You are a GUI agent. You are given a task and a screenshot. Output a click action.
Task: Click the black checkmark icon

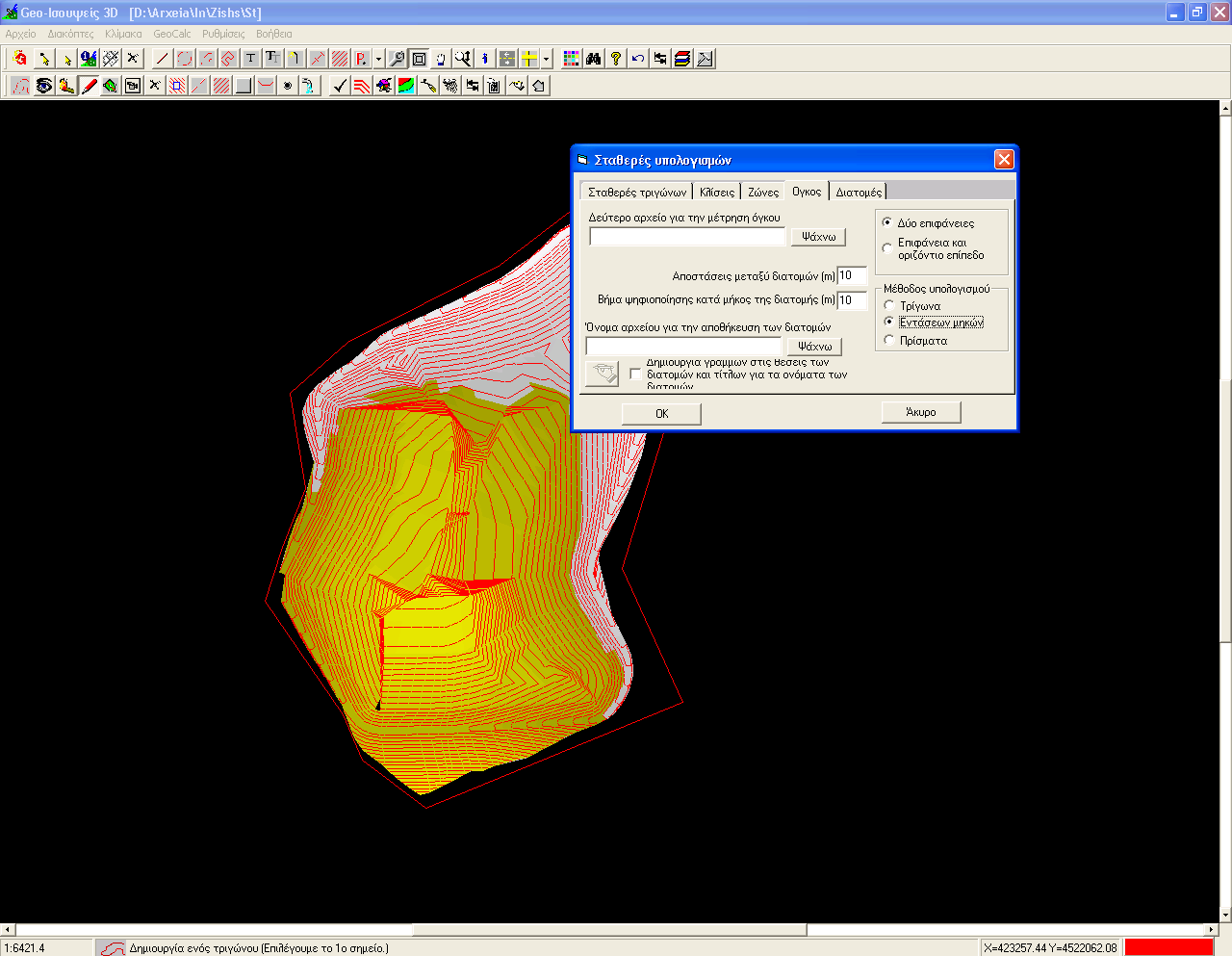[x=340, y=86]
